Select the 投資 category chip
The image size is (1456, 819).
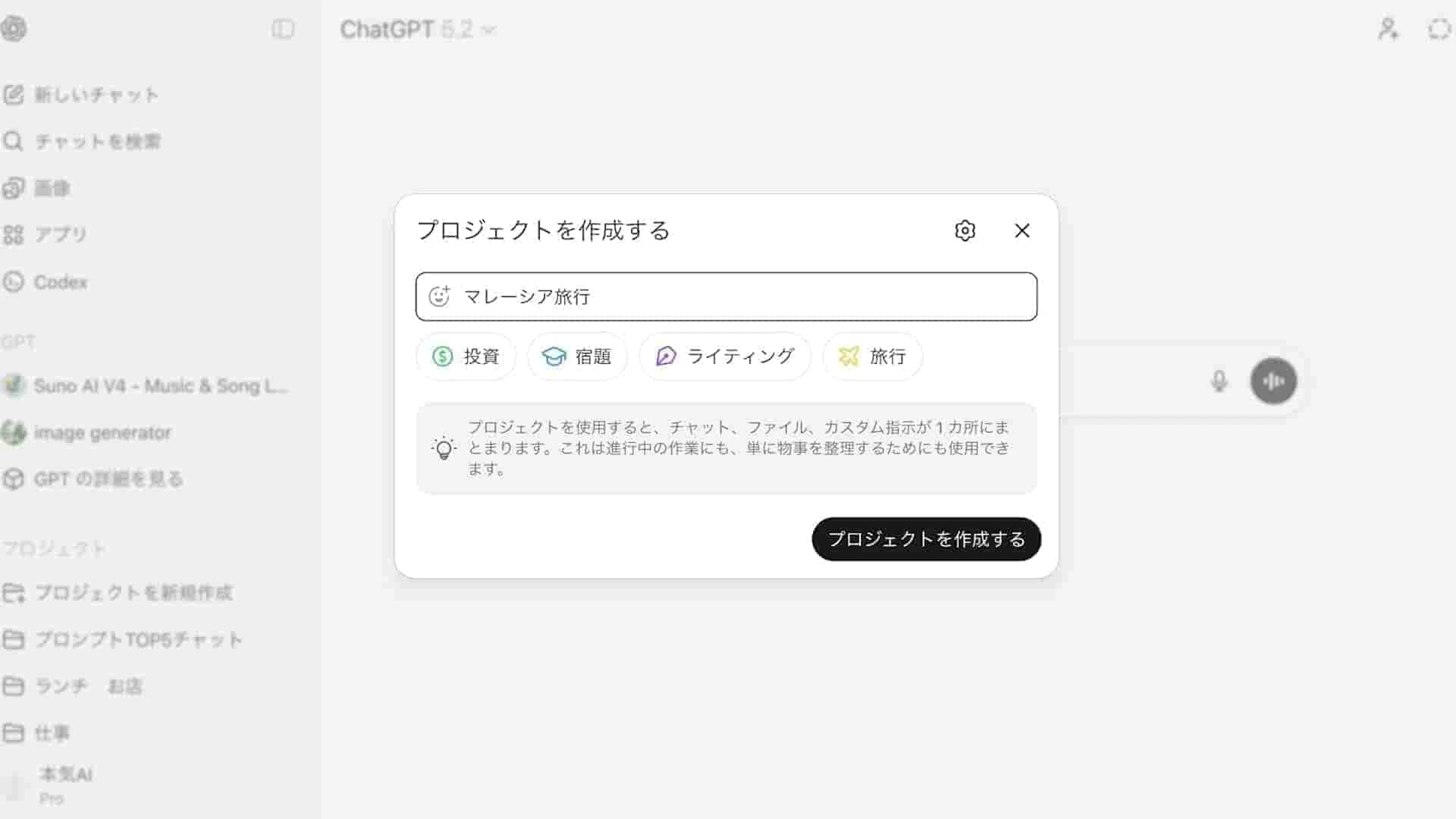tap(466, 356)
